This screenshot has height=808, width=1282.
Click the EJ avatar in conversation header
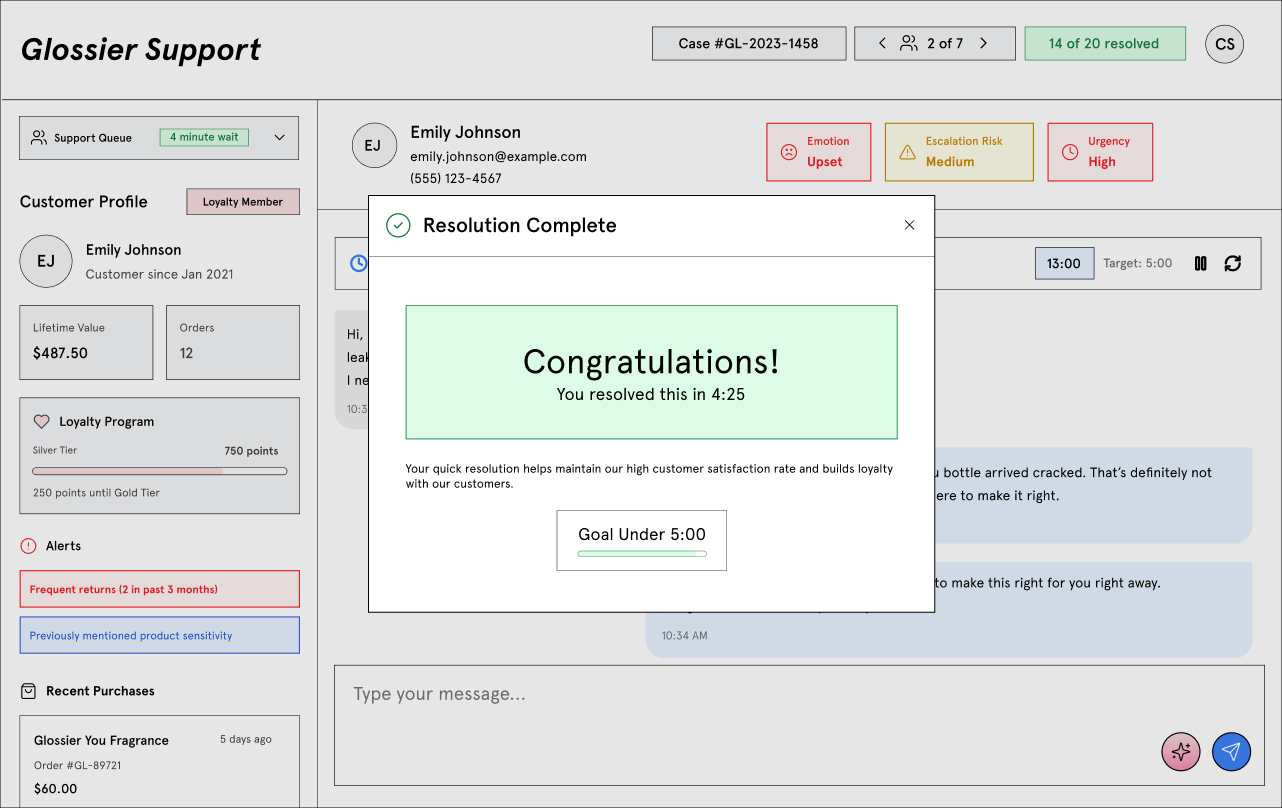[373, 146]
